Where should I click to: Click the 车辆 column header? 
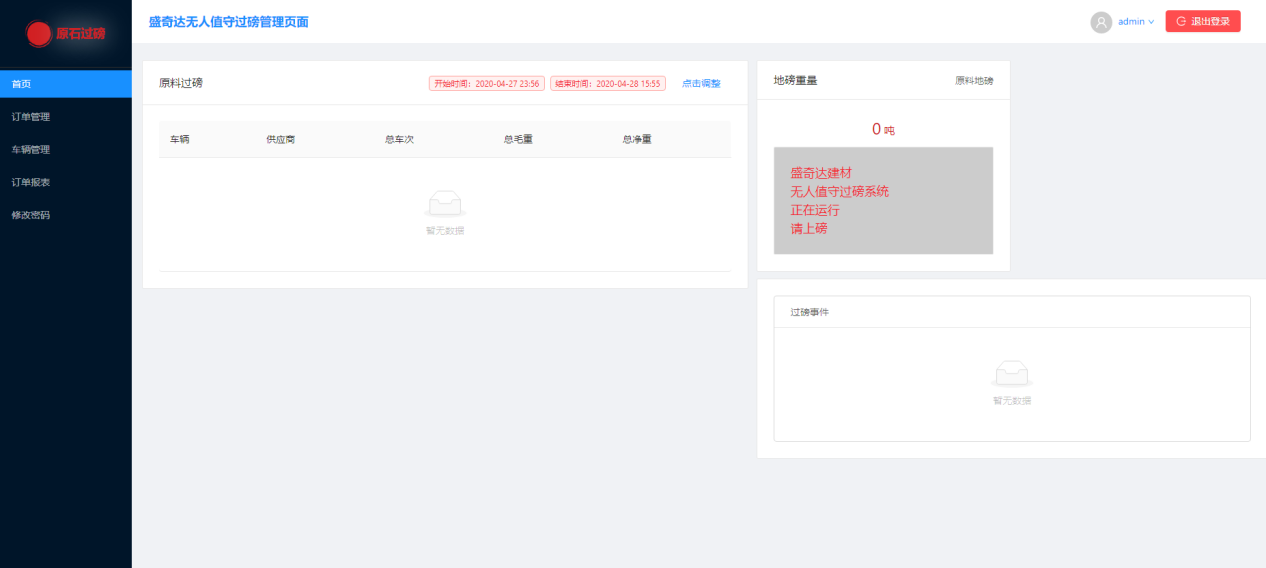179,139
